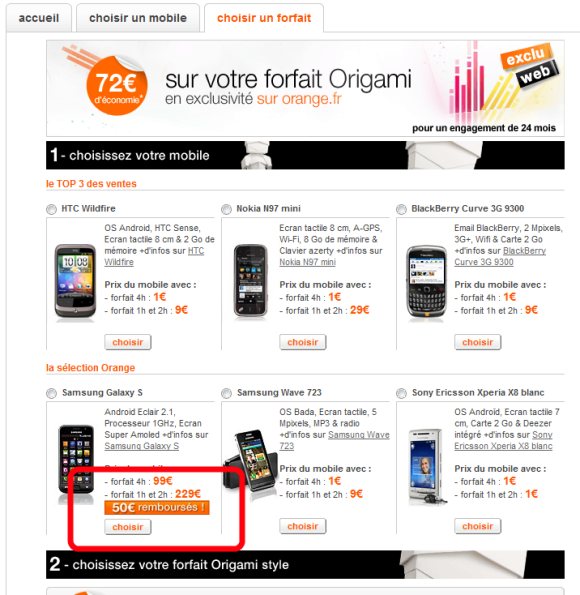Select the Nokia N97 mini radio button
Viewport: 580px width, 595px height.
226,209
